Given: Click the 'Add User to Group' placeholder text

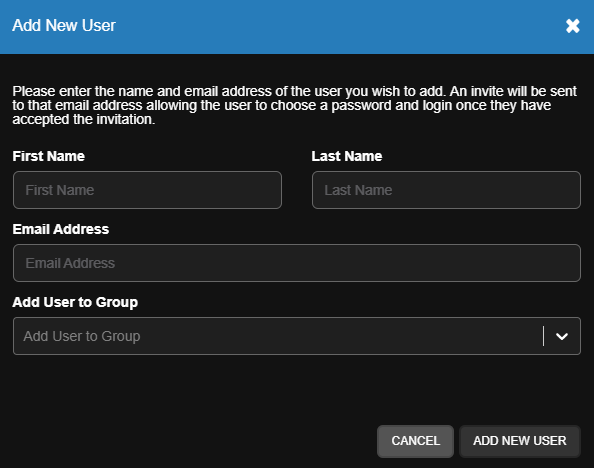Looking at the screenshot, I should pyautogui.click(x=82, y=336).
